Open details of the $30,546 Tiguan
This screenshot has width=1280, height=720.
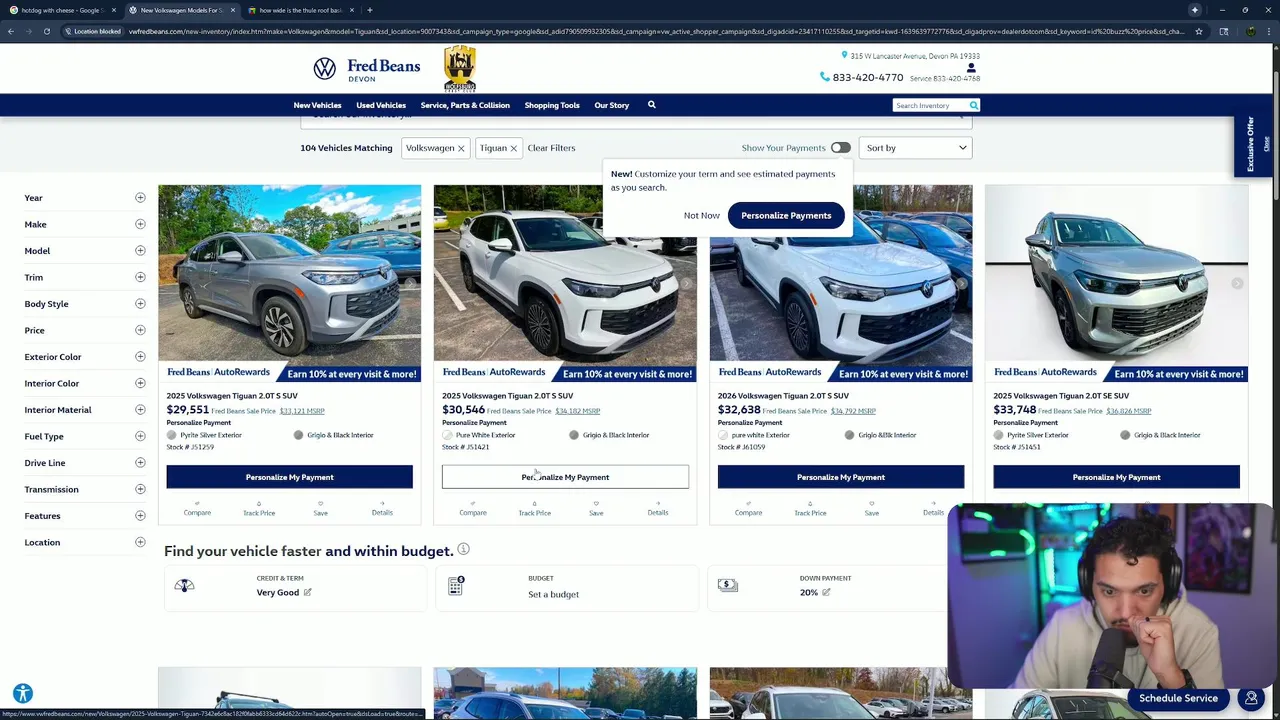click(658, 509)
